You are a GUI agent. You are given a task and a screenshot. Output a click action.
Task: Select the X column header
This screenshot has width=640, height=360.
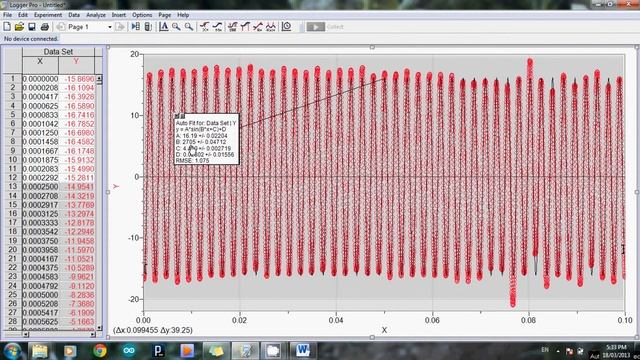[x=40, y=62]
